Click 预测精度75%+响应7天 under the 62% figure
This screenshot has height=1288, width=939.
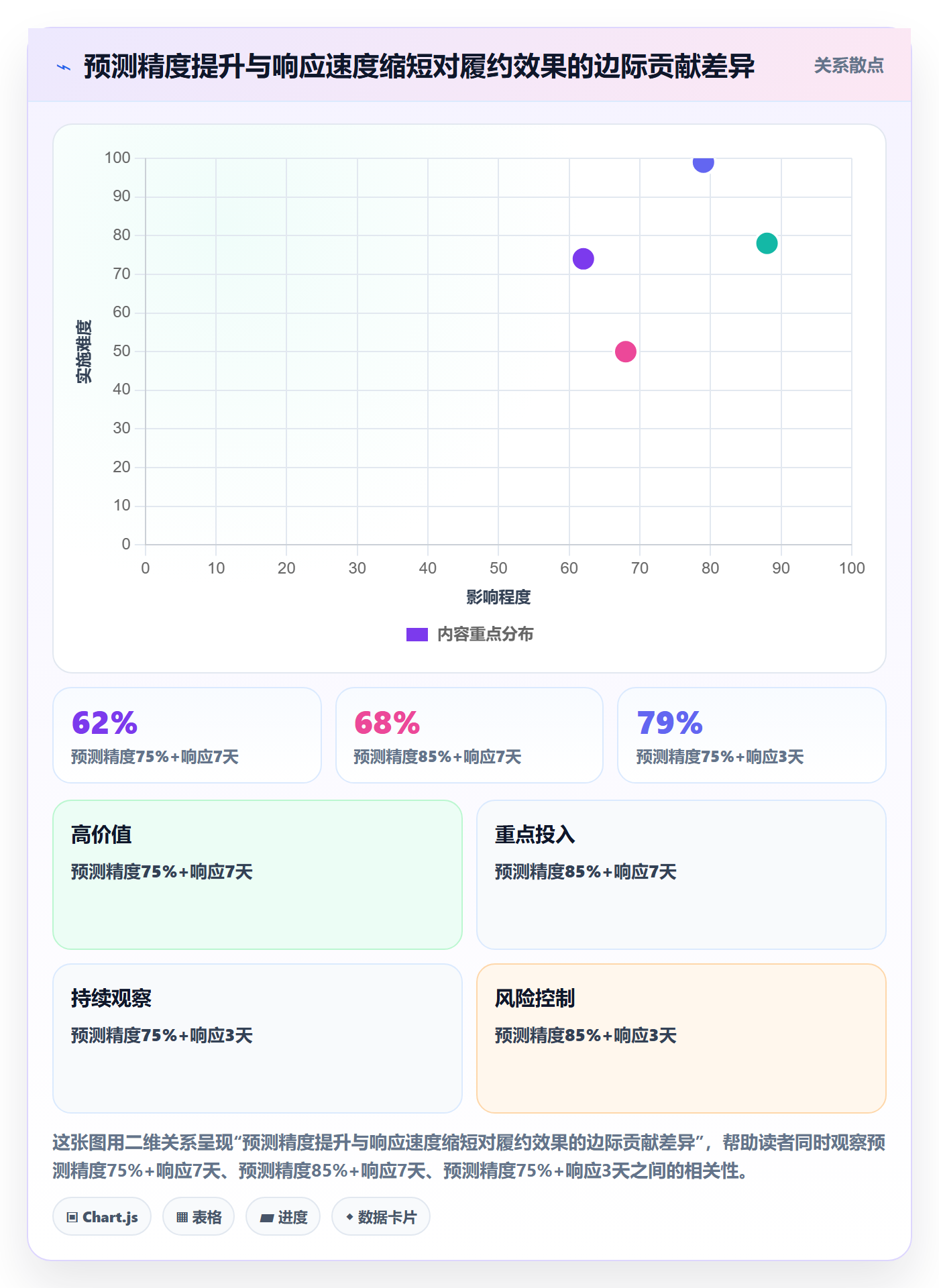(x=155, y=757)
